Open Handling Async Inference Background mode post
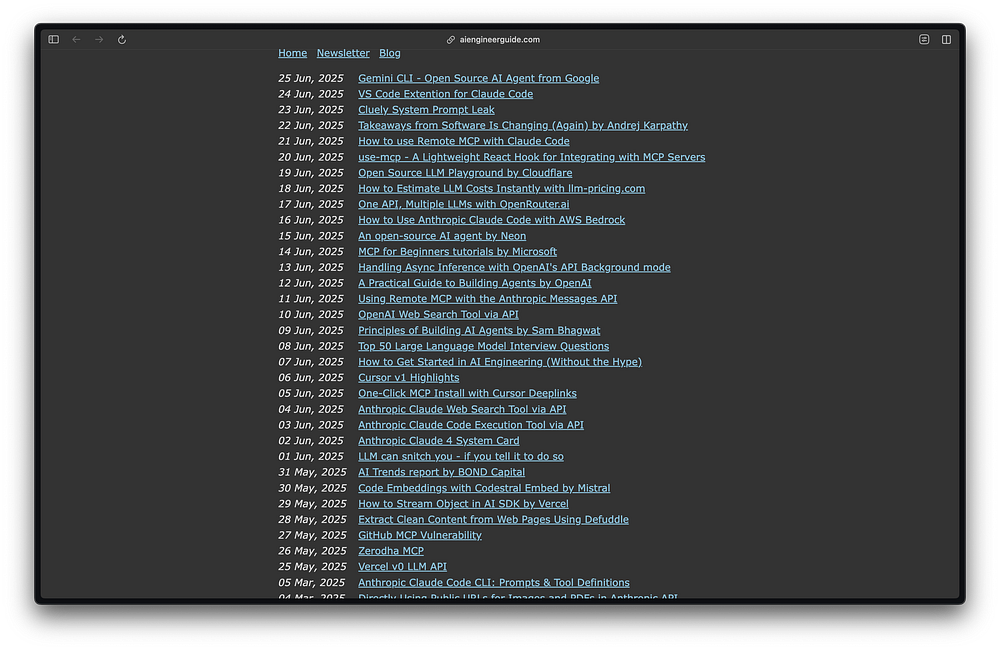Screen dimensions: 1000x650 click(x=514, y=267)
